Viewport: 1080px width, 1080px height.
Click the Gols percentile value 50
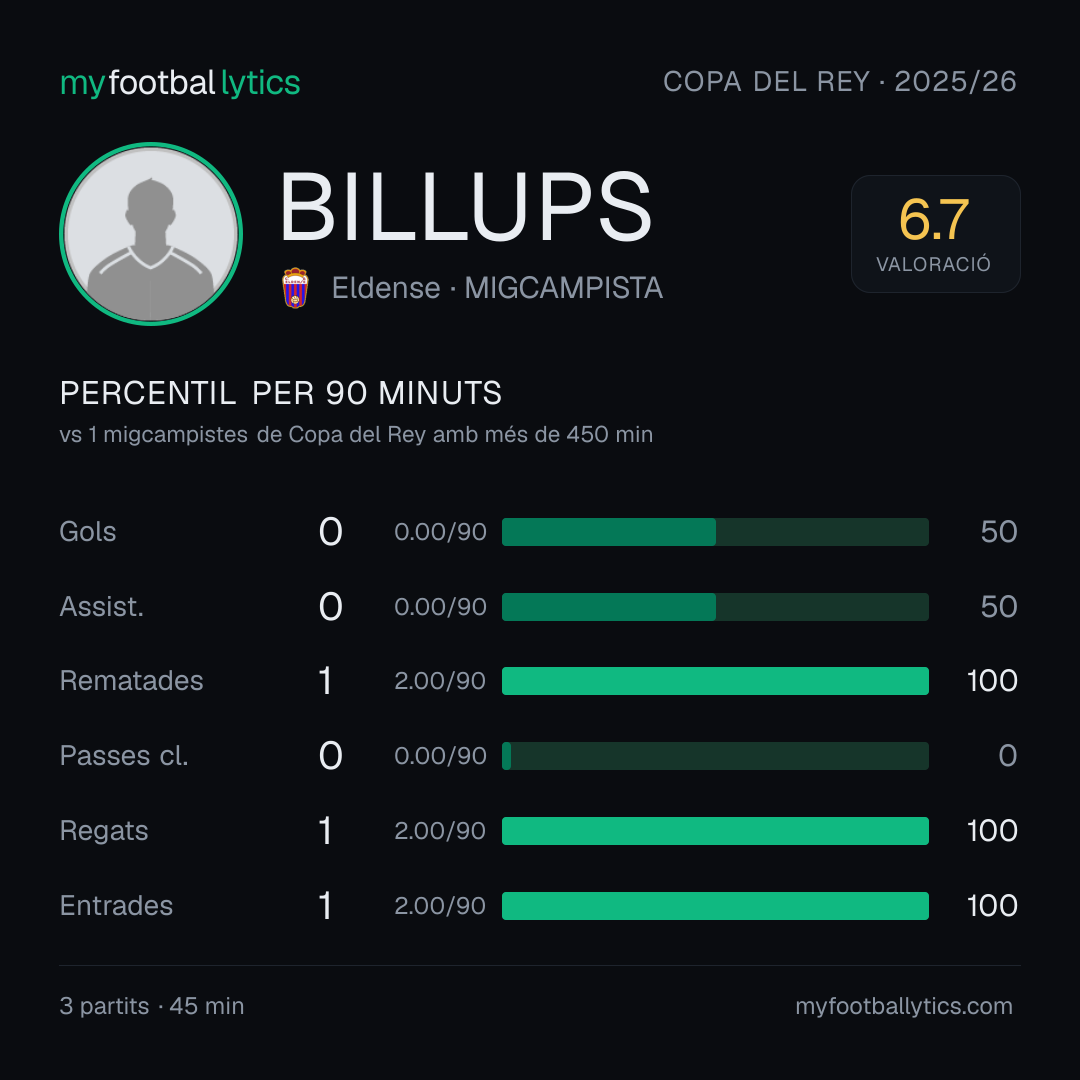(x=999, y=532)
